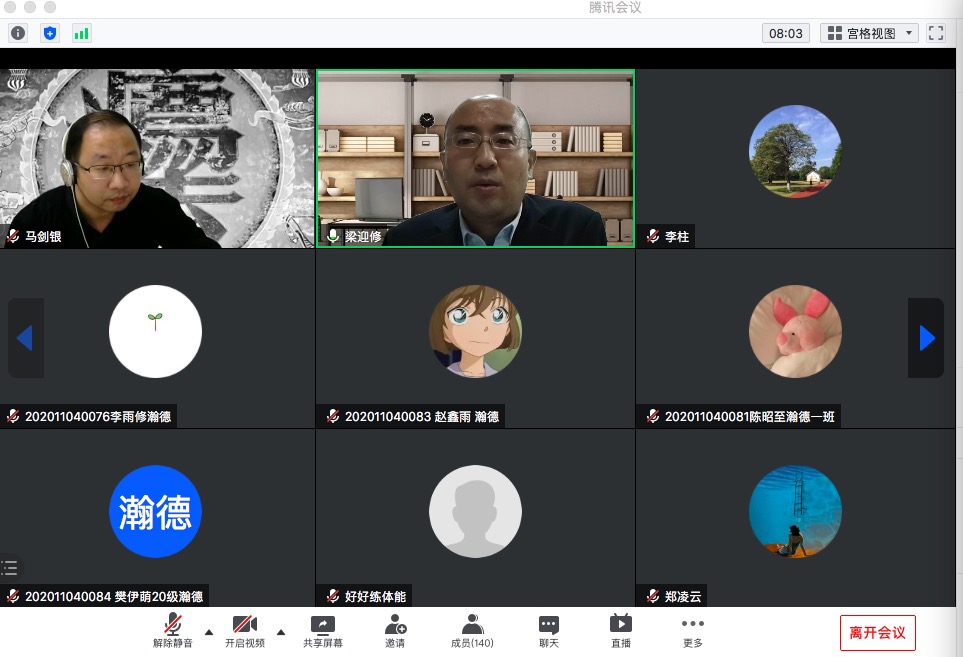Screen dimensions: 963x657
Task: Open the 成员(140) members list
Action: pos(472,631)
